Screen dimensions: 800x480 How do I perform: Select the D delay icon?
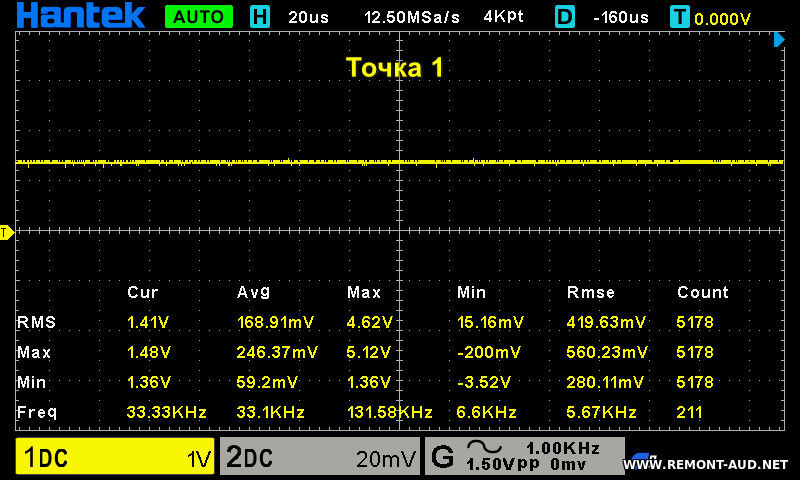click(x=565, y=17)
